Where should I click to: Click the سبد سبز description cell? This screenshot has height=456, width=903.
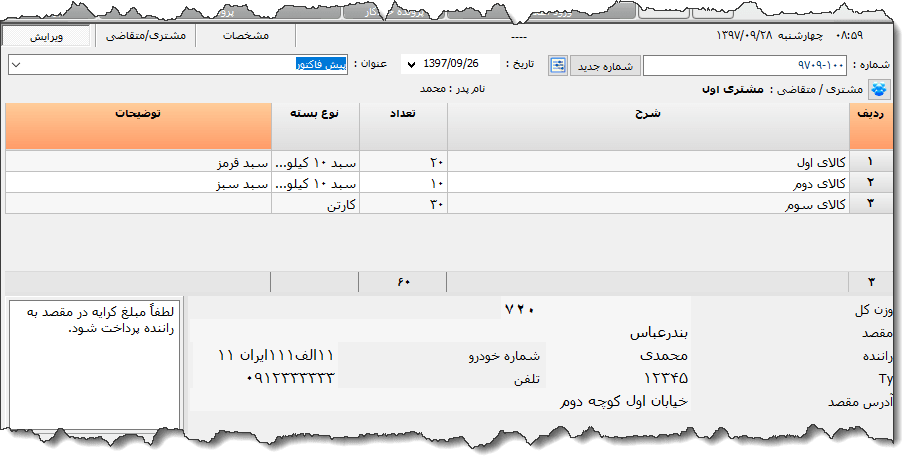coord(138,183)
